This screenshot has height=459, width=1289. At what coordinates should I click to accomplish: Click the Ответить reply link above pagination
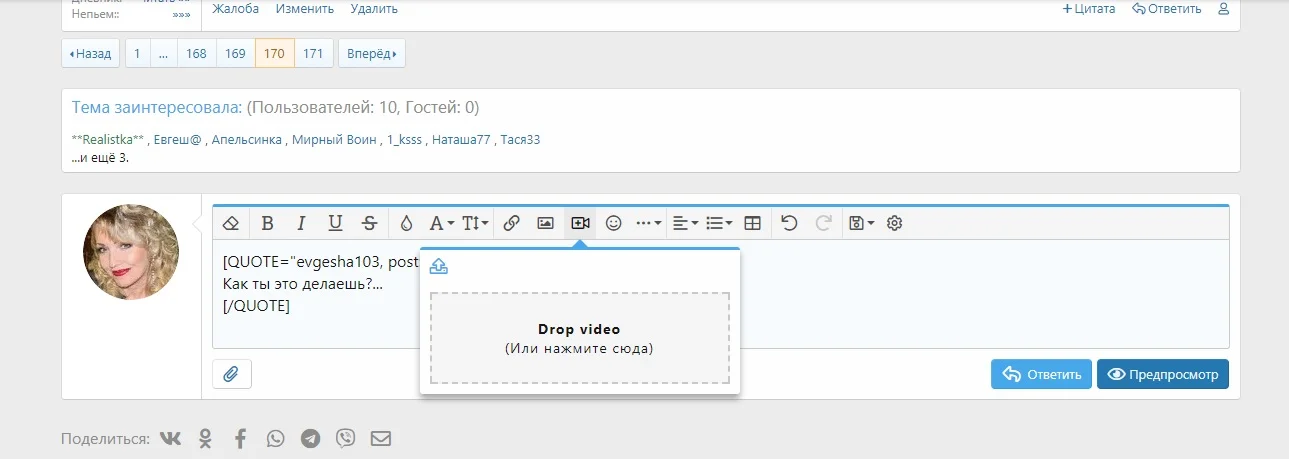click(1167, 9)
